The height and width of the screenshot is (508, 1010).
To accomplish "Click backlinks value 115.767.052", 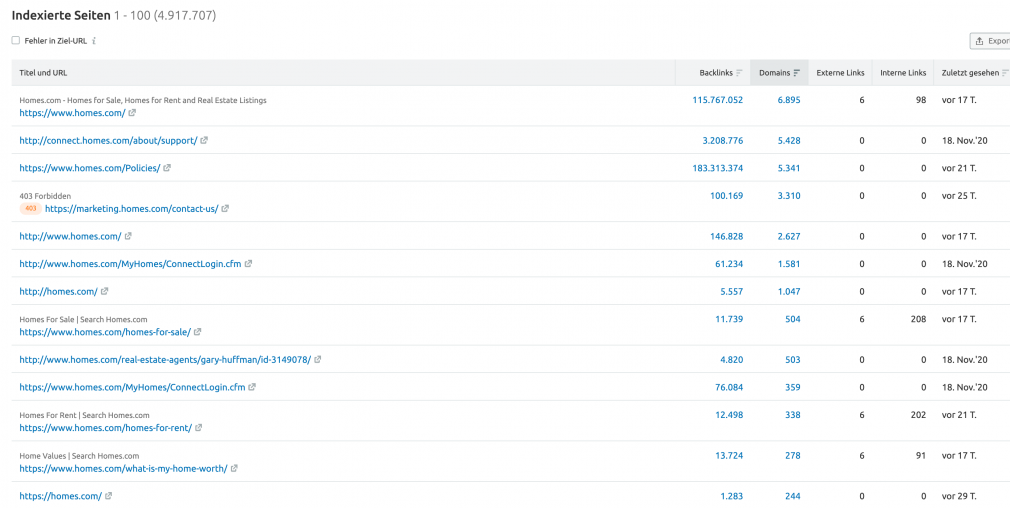I will pyautogui.click(x=718, y=100).
